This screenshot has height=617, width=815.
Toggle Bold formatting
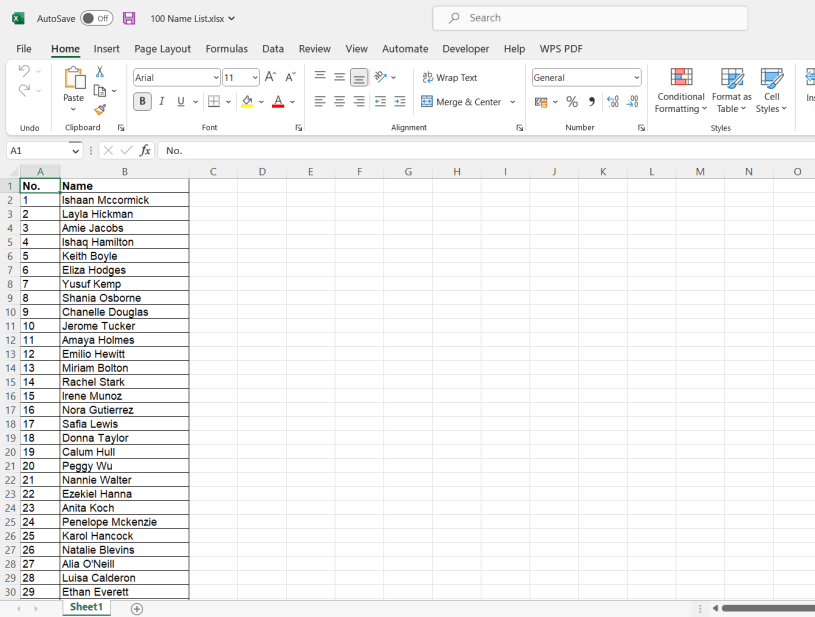(x=142, y=101)
